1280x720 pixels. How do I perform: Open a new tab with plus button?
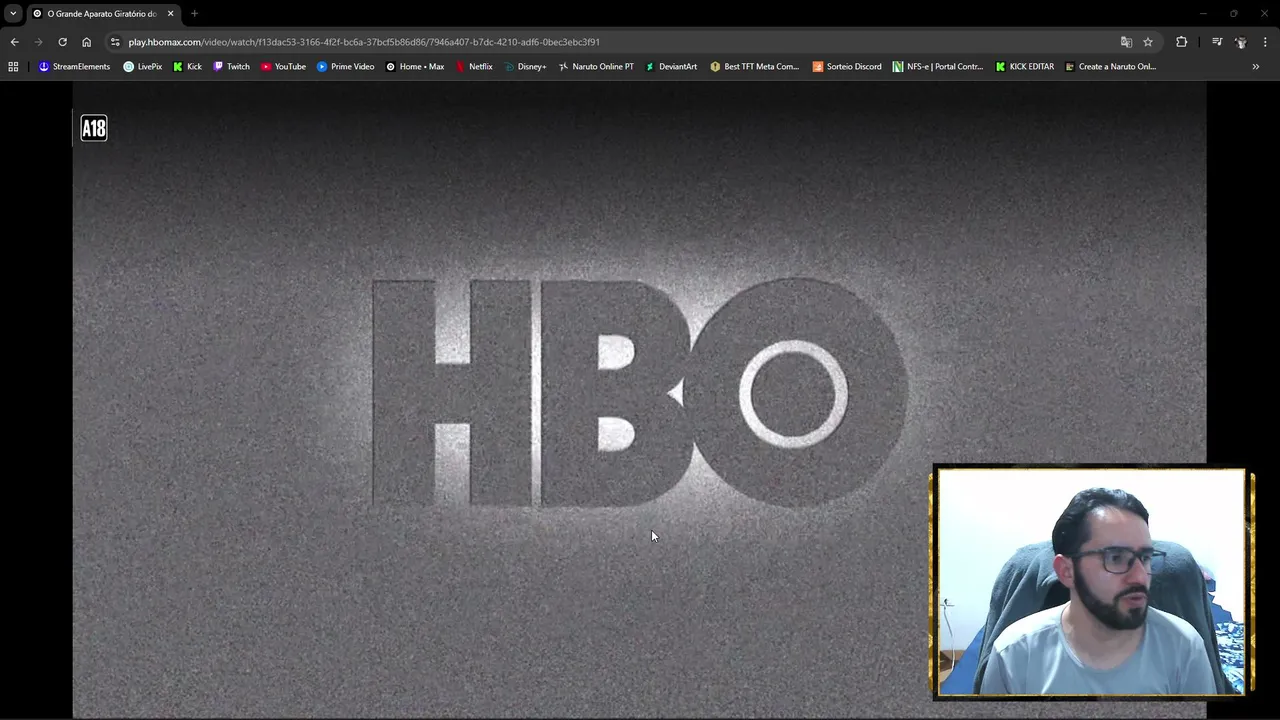(x=194, y=14)
